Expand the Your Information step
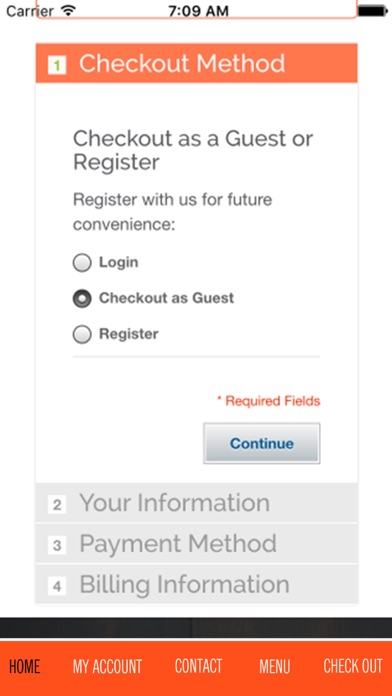The height and width of the screenshot is (696, 392). coord(197,503)
